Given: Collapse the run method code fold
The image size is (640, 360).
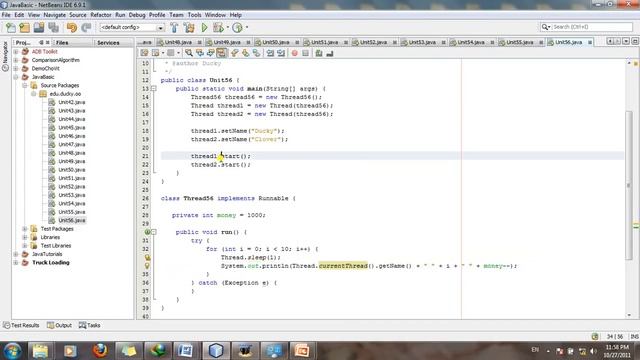Looking at the screenshot, I should coord(154,232).
